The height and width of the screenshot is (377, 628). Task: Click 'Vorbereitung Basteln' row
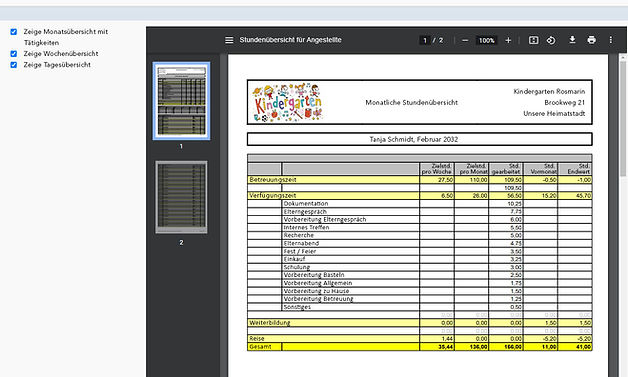pos(420,275)
